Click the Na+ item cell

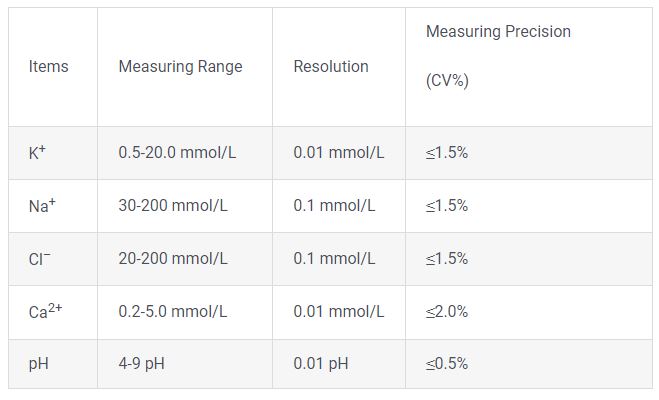click(x=43, y=206)
